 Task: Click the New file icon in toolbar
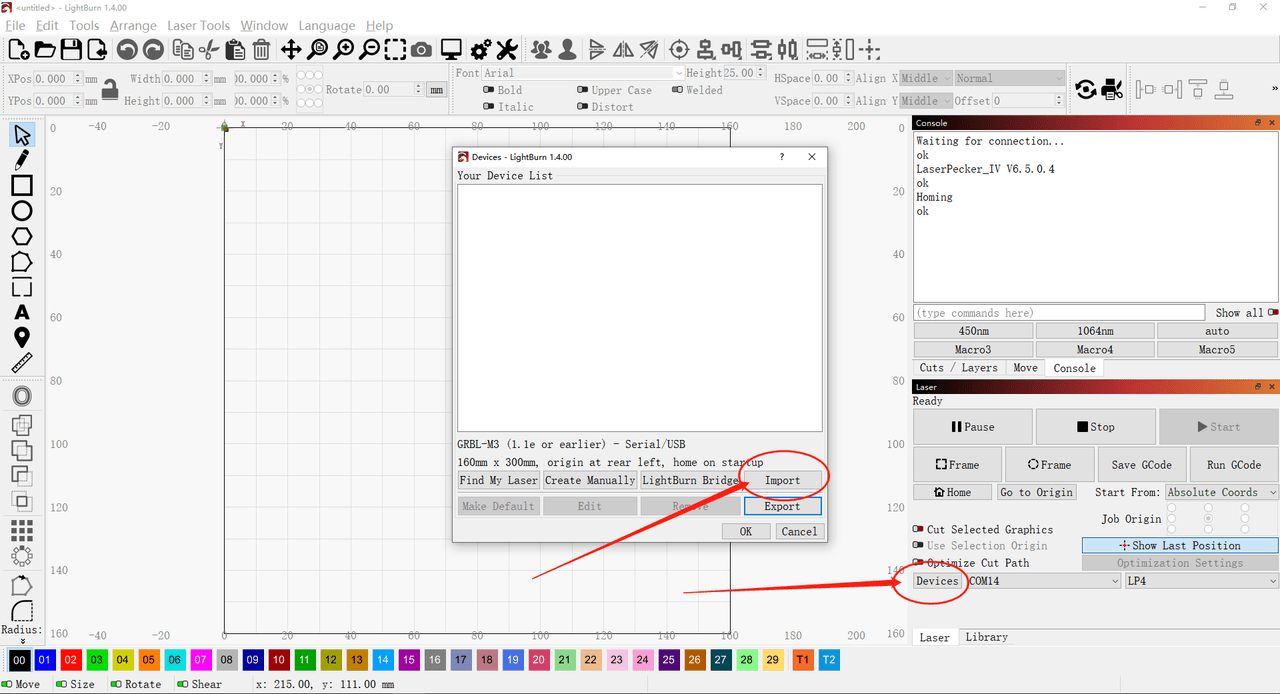click(x=18, y=49)
